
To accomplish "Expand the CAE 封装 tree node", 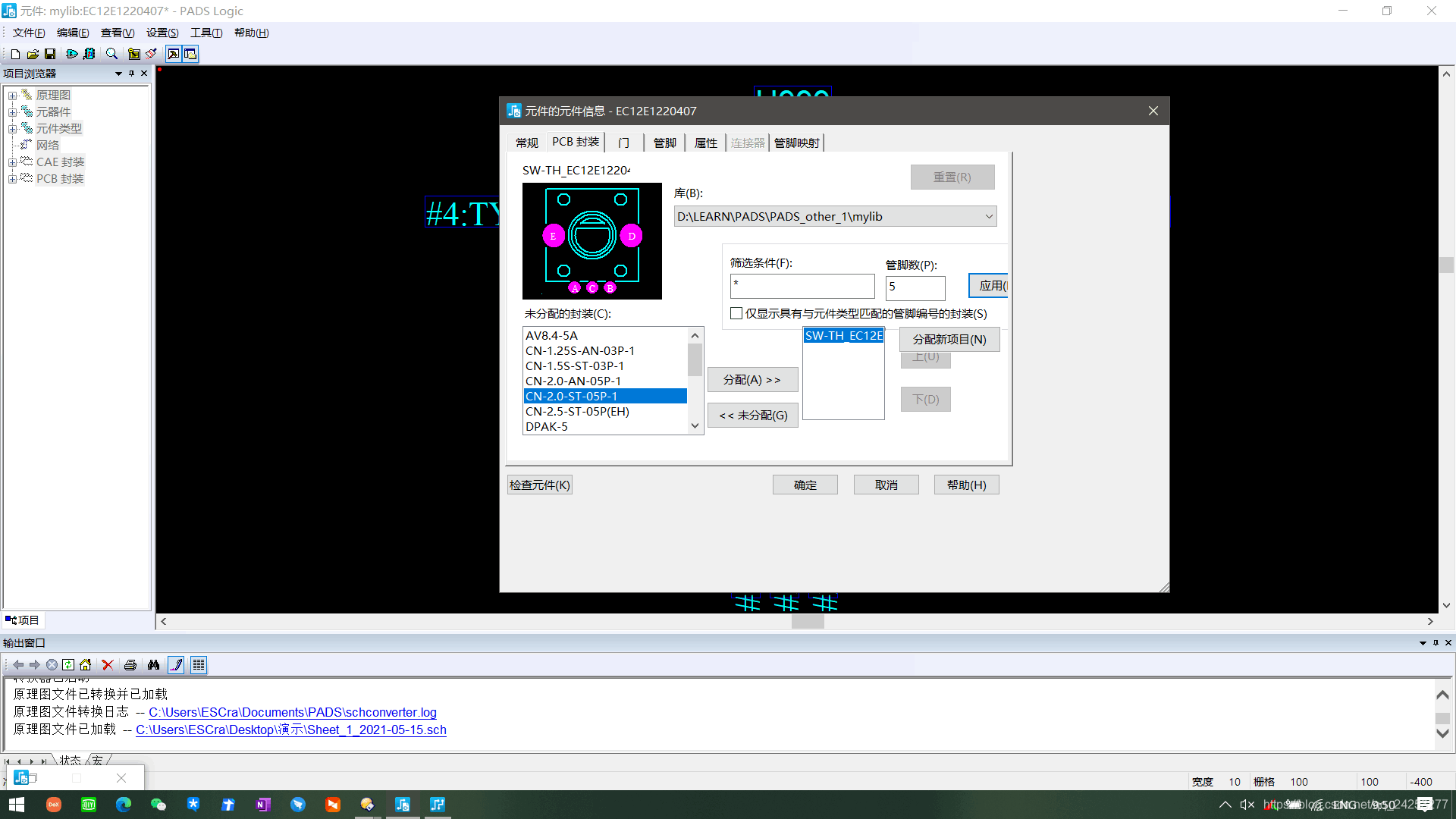I will (x=12, y=162).
